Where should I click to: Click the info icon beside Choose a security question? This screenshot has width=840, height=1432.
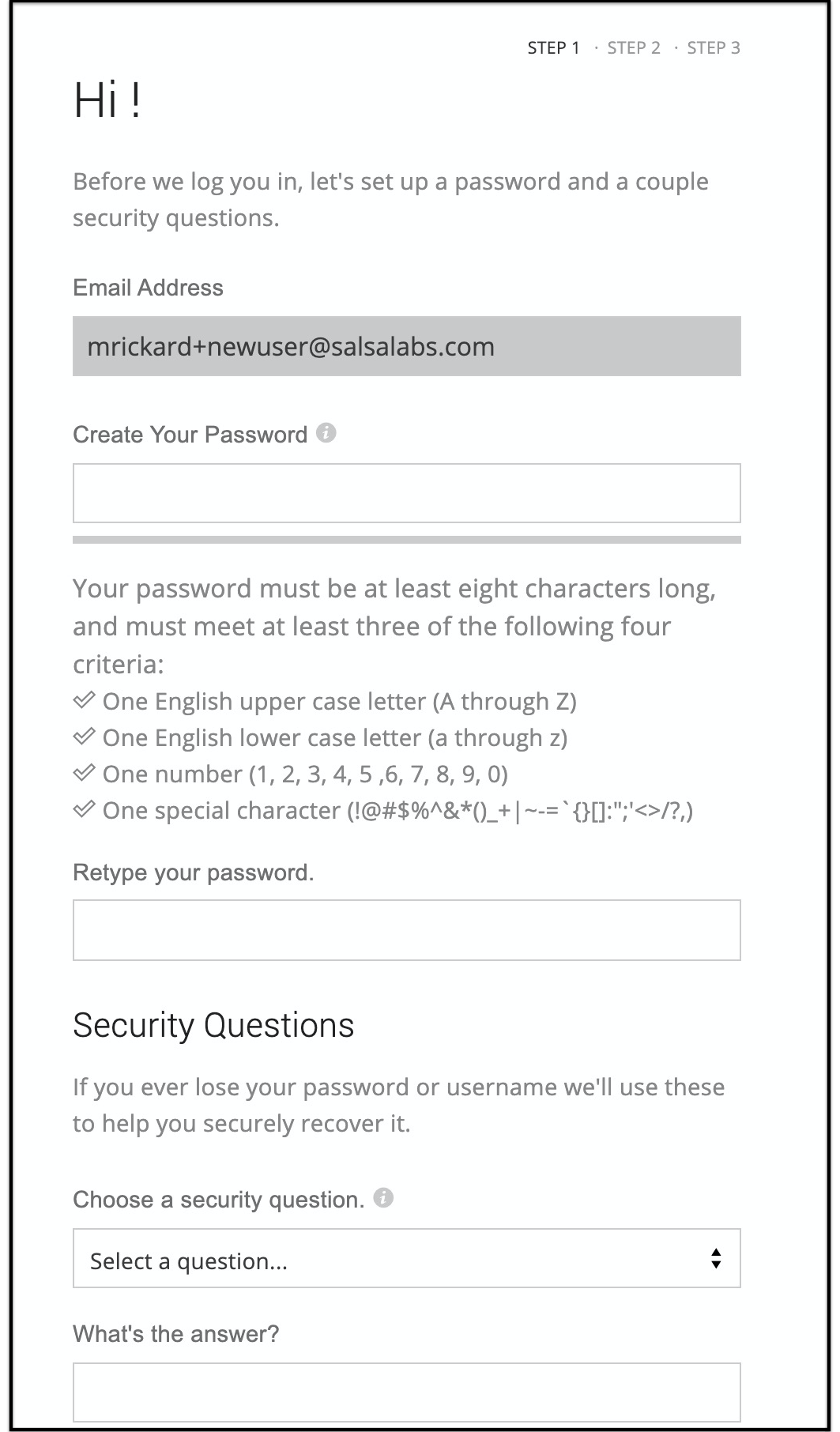coord(382,1198)
